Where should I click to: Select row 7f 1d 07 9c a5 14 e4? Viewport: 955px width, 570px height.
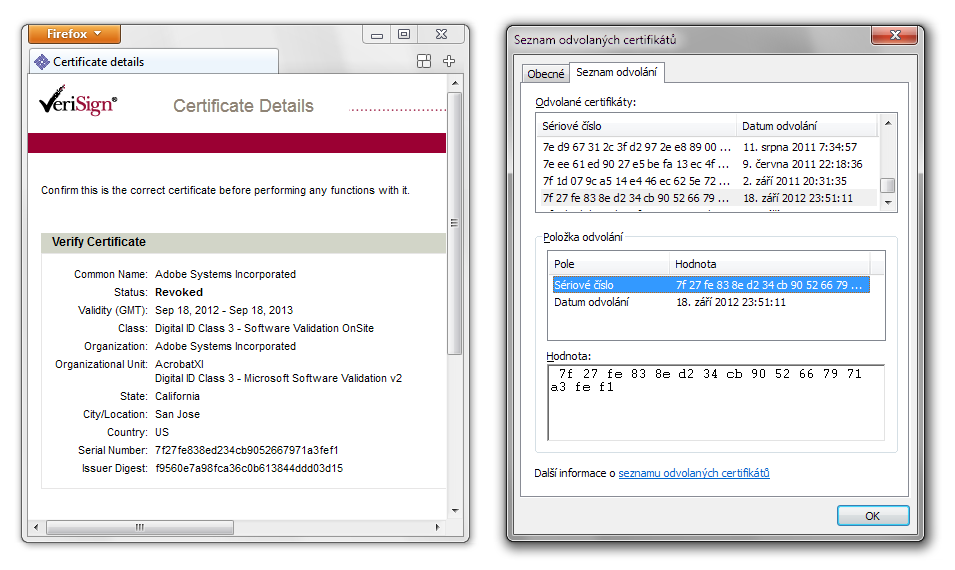(707, 181)
